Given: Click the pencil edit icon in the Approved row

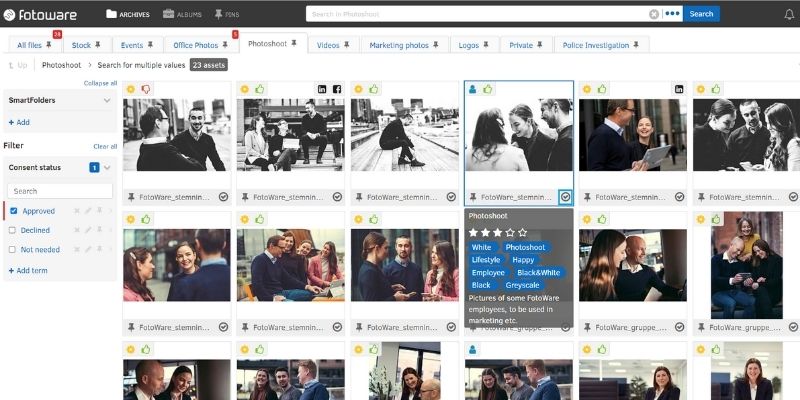Looking at the screenshot, I should [88, 211].
